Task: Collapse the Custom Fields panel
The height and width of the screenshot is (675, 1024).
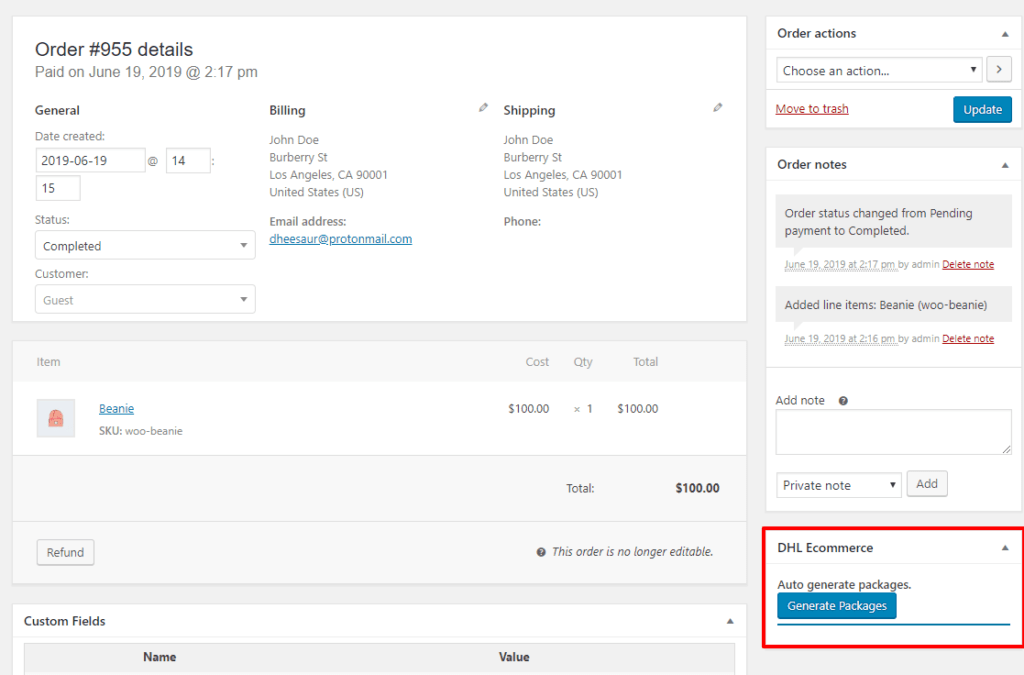Action: [x=731, y=620]
